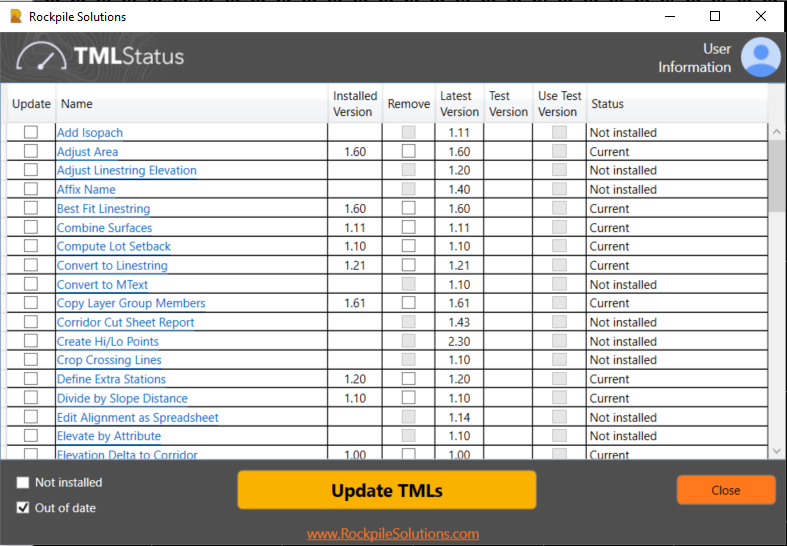
Task: Open the Corridor Cut Sheet Report link
Action: click(125, 322)
